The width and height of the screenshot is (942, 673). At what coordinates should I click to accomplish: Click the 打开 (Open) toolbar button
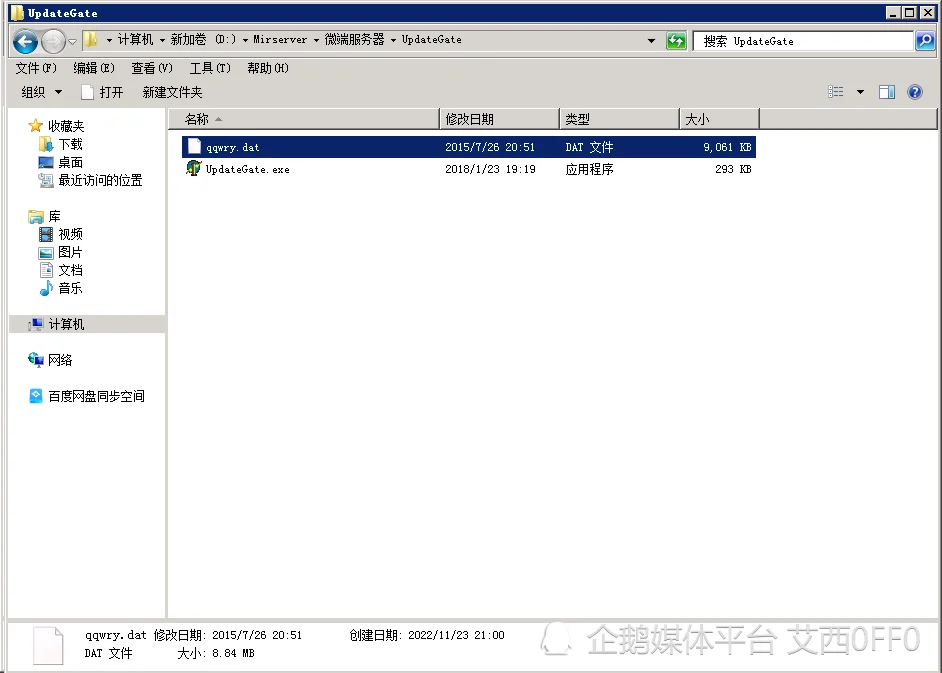coord(102,92)
